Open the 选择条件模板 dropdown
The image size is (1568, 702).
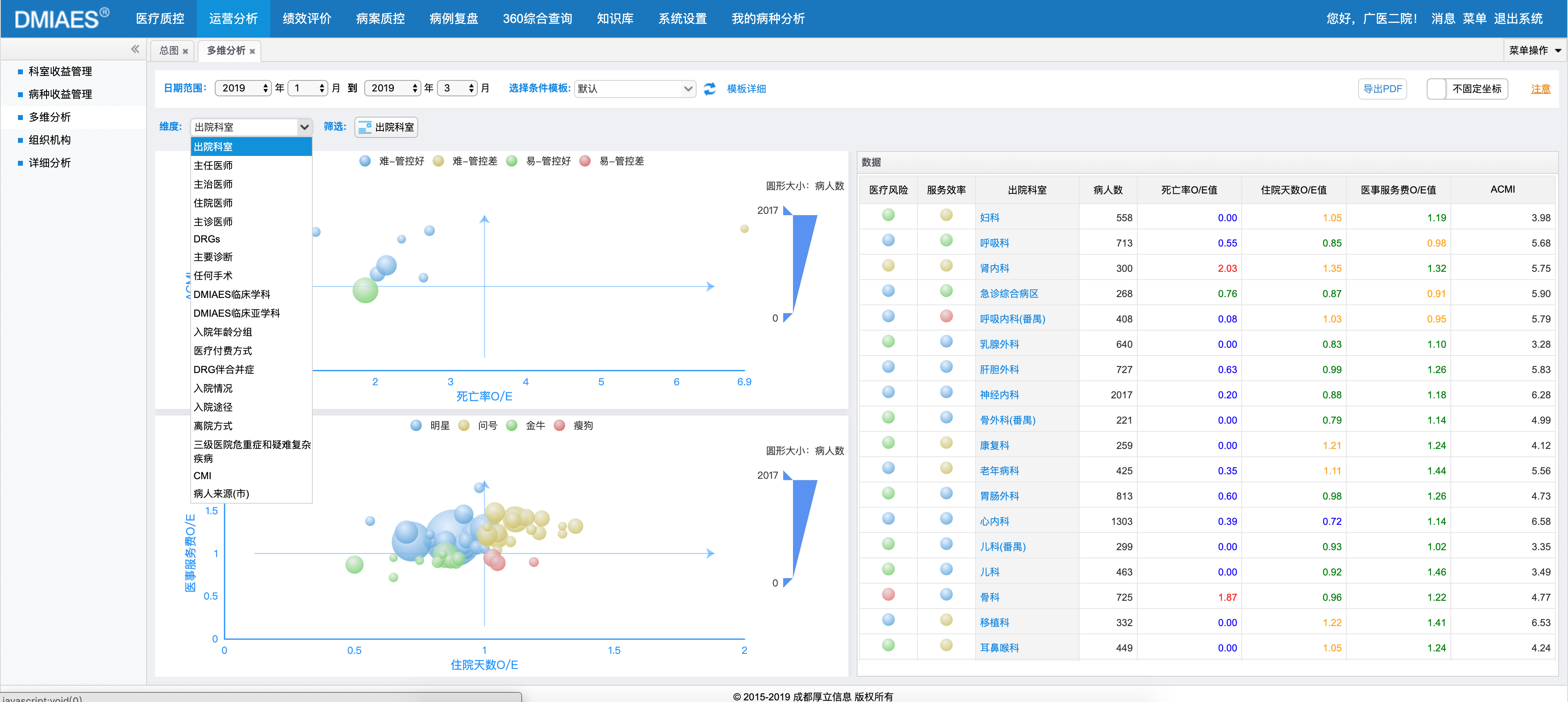[x=634, y=89]
